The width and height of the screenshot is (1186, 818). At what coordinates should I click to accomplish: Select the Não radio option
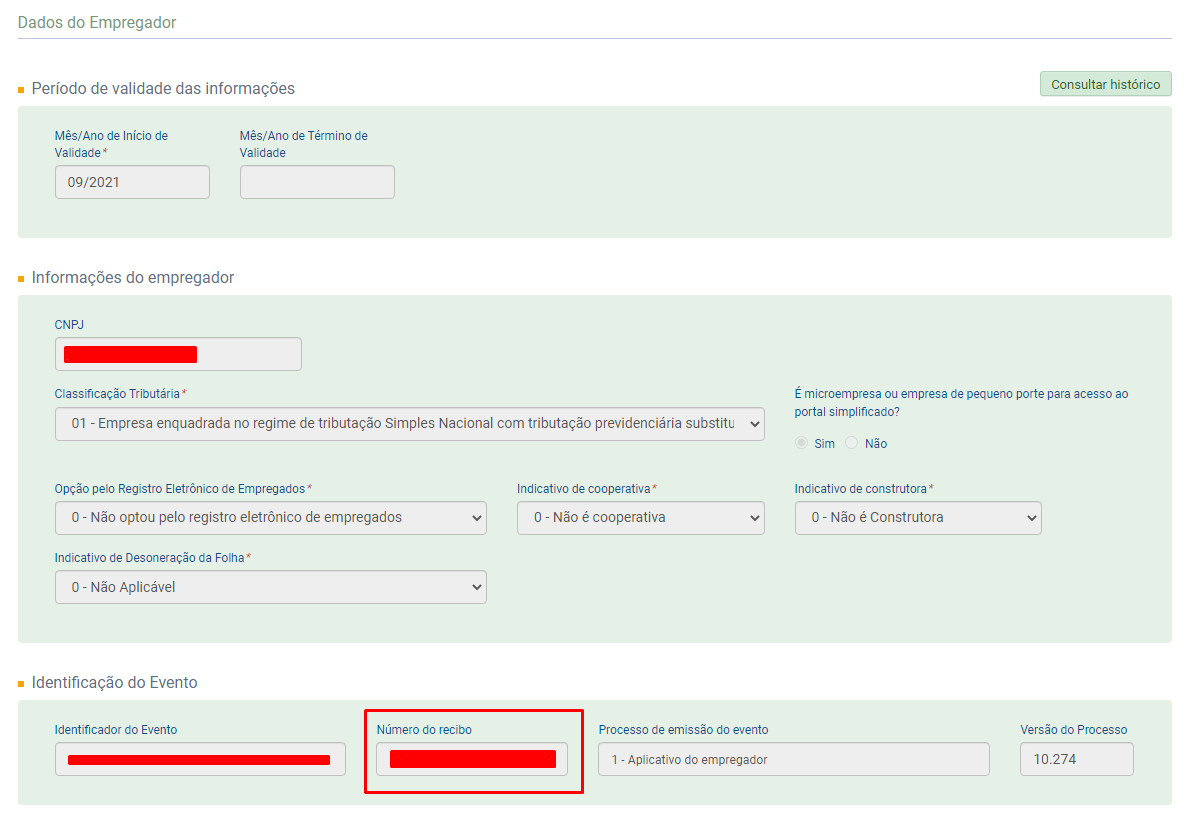[852, 443]
